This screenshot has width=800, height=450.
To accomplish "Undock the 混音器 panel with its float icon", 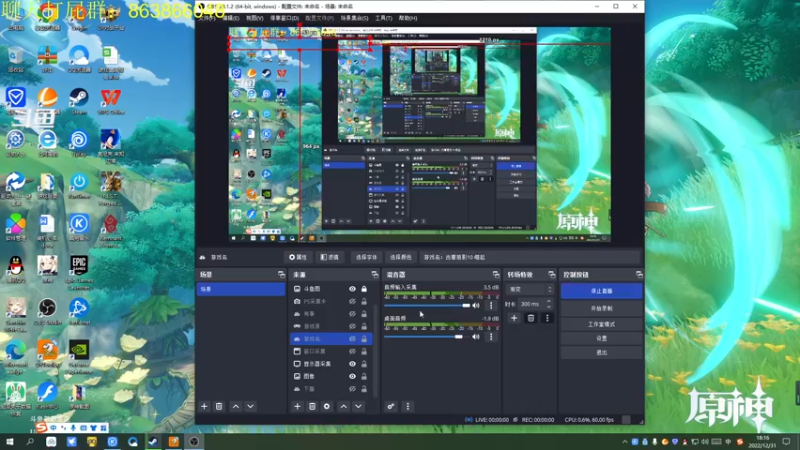I will click(x=495, y=274).
